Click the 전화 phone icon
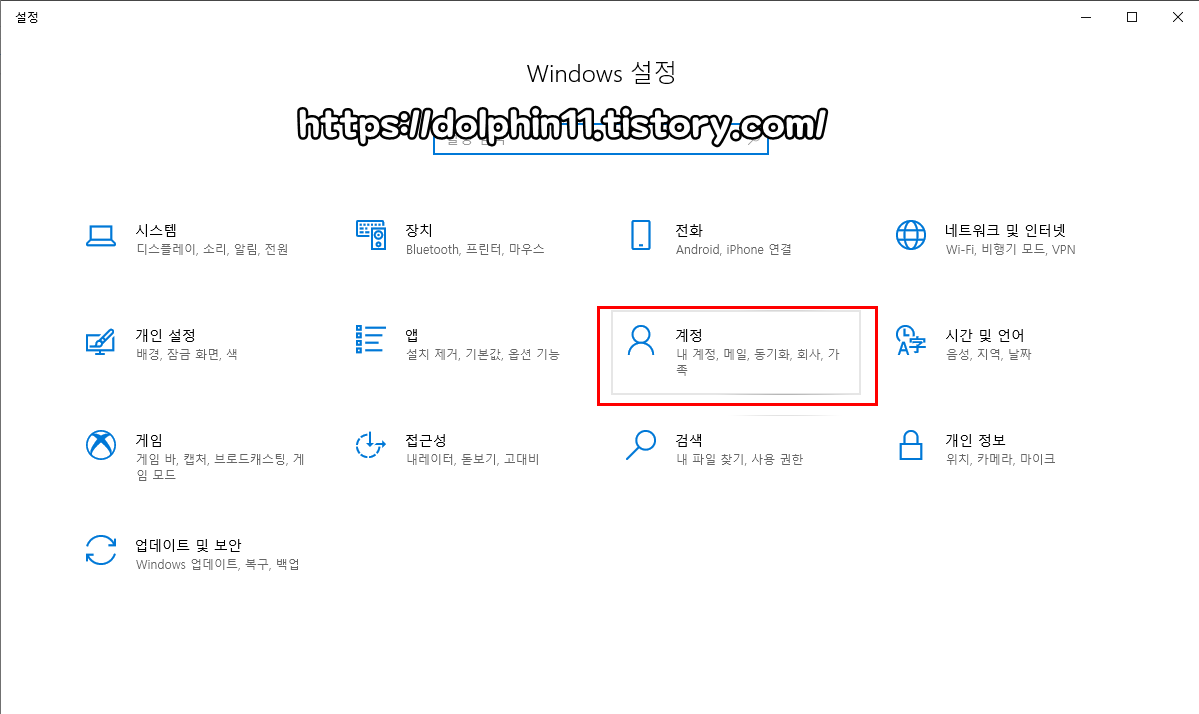This screenshot has width=1199, height=714. pos(641,235)
